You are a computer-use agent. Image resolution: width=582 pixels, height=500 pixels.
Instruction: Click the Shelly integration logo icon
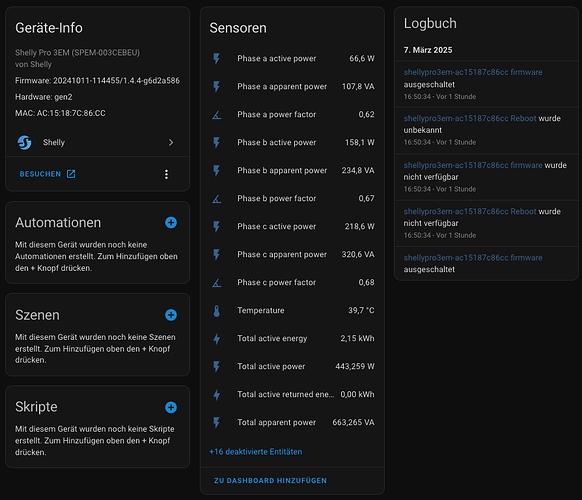click(25, 143)
